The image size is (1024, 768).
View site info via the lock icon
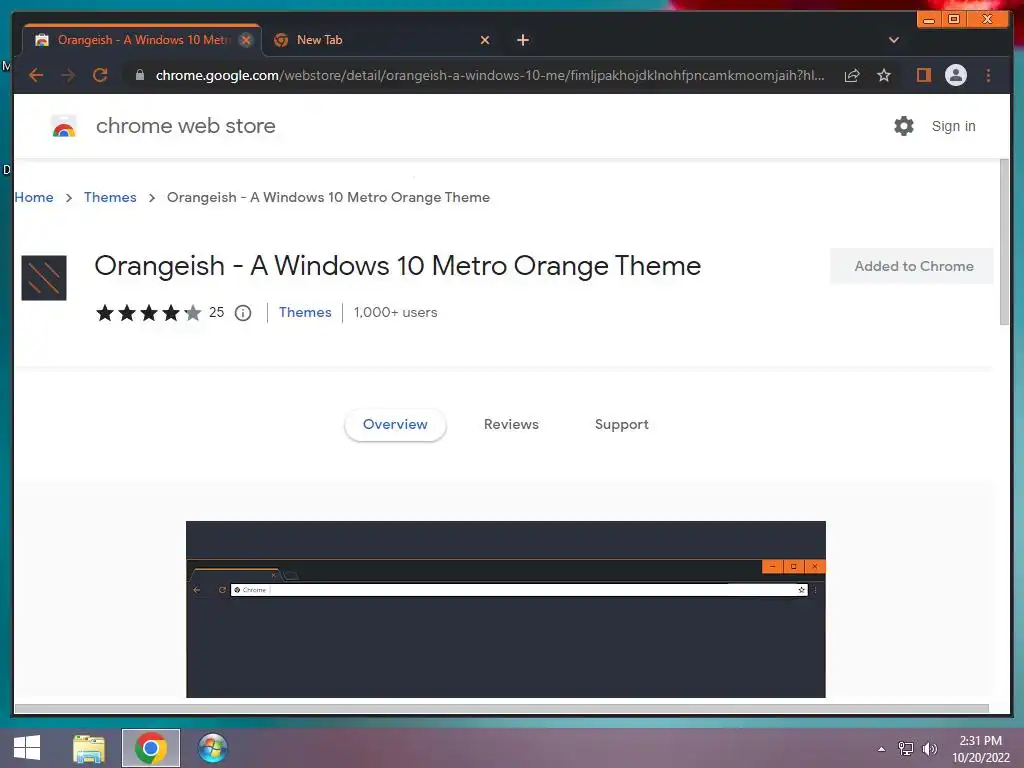pos(139,76)
